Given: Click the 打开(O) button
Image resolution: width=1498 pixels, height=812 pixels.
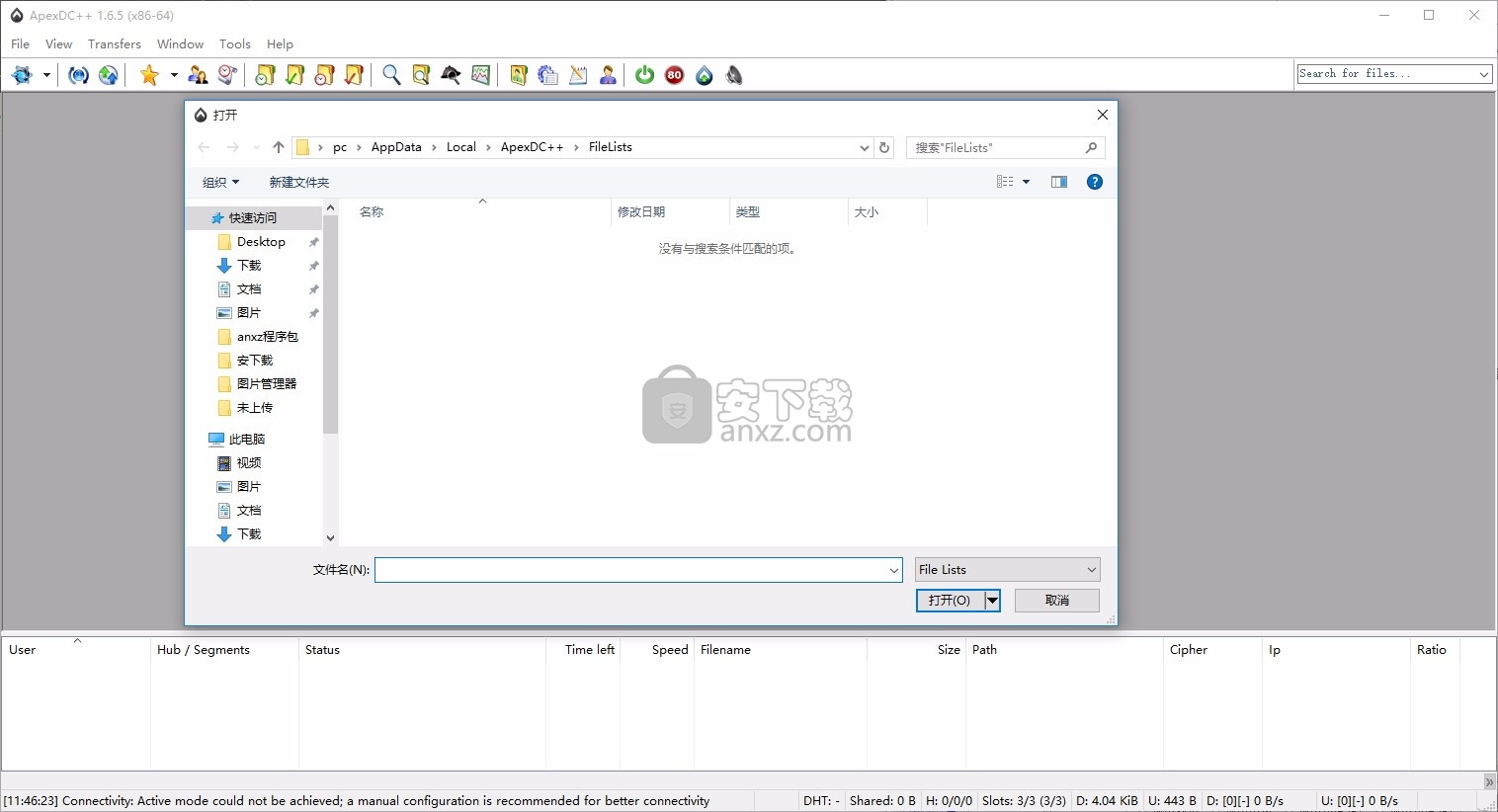Looking at the screenshot, I should click(950, 601).
